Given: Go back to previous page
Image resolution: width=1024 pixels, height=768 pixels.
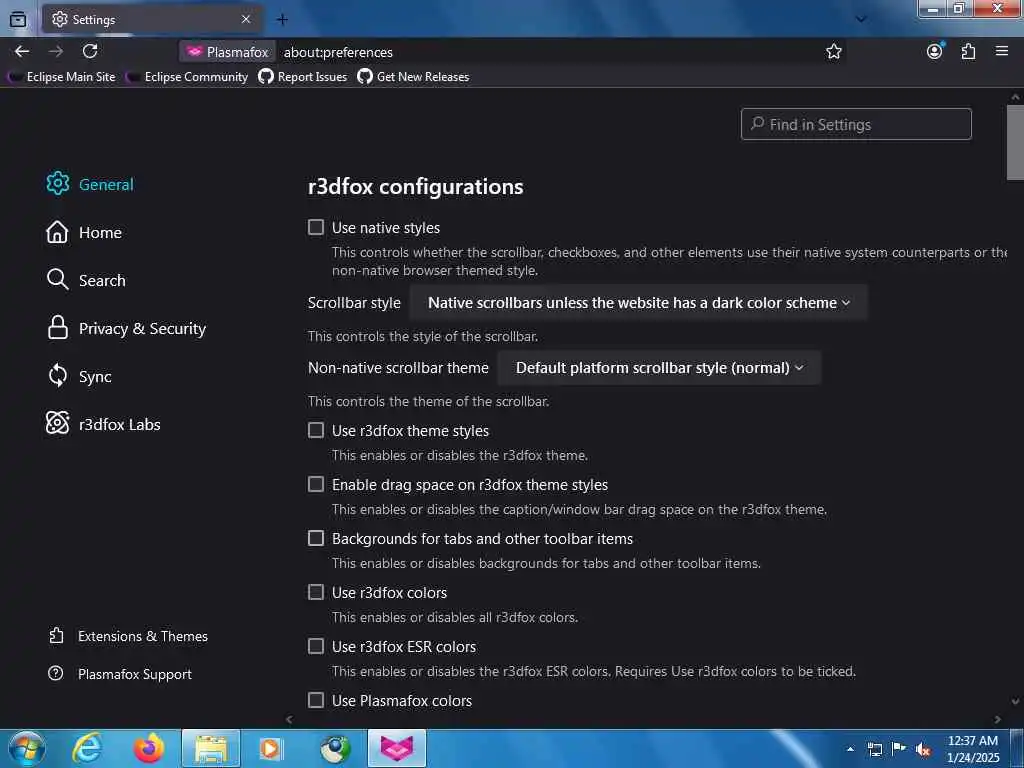Looking at the screenshot, I should 22,51.
